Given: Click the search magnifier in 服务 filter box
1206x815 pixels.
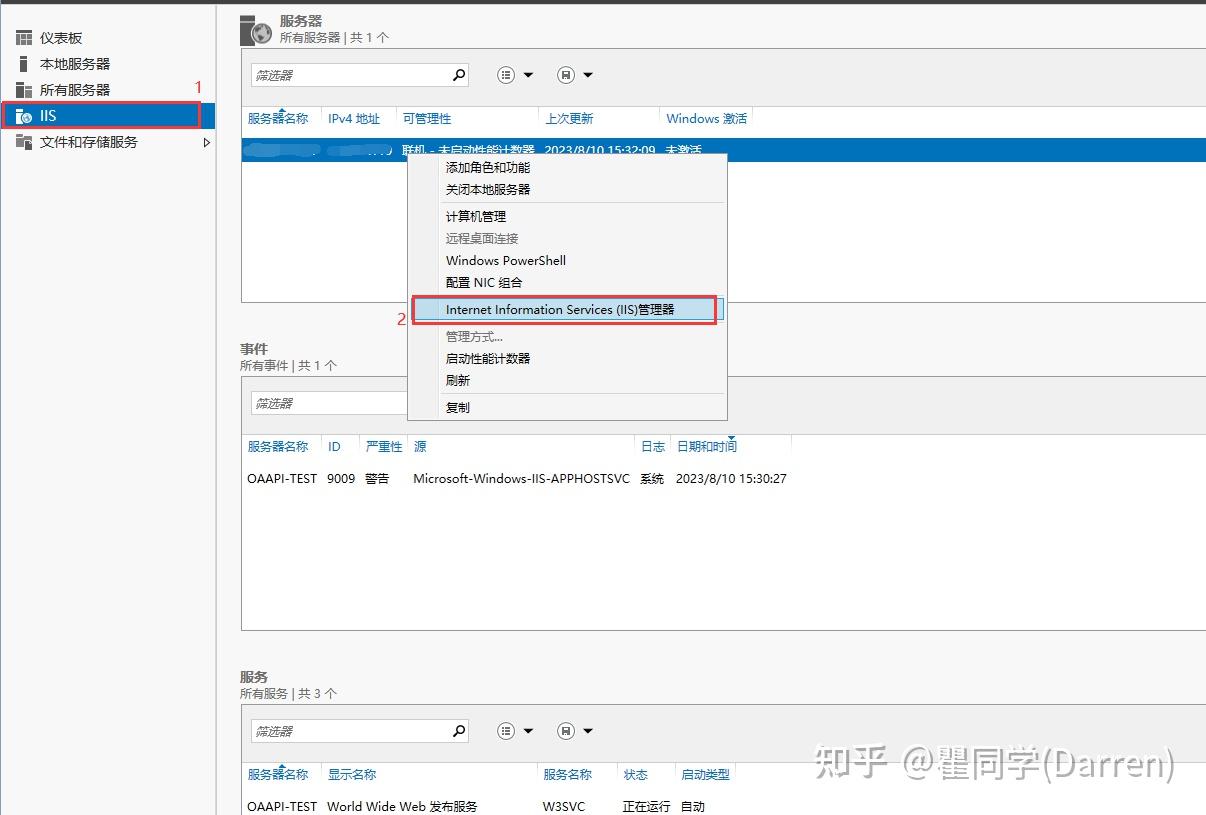Looking at the screenshot, I should (x=458, y=731).
